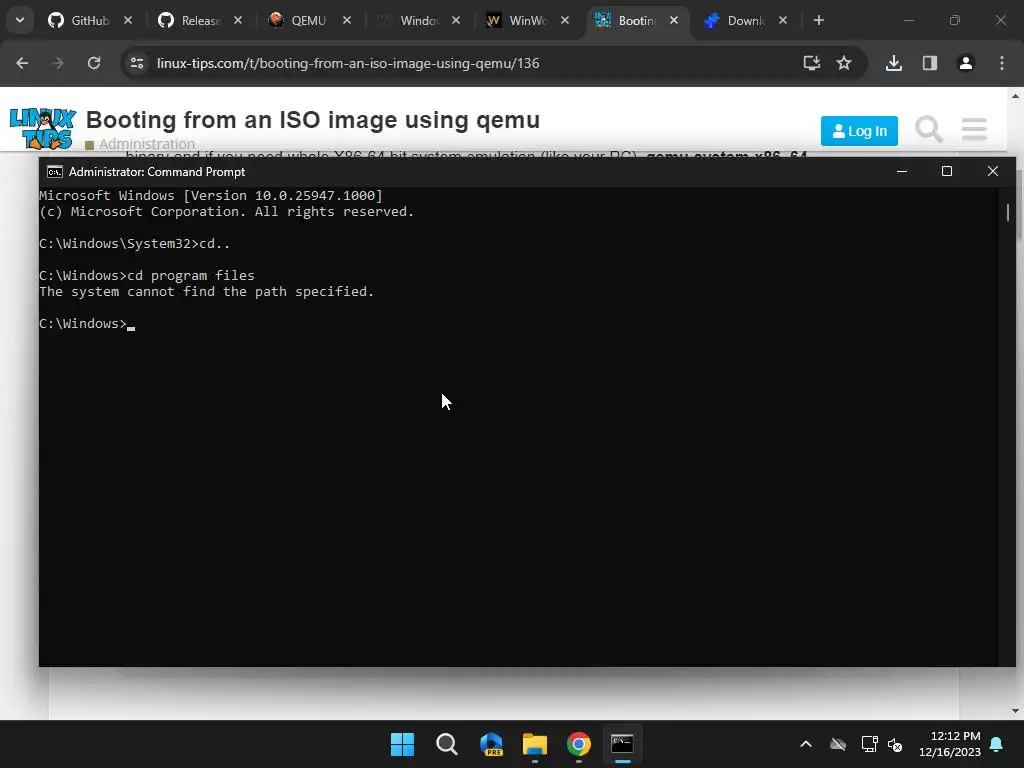The height and width of the screenshot is (768, 1024).
Task: Close the WinWorld tab
Action: click(x=565, y=20)
